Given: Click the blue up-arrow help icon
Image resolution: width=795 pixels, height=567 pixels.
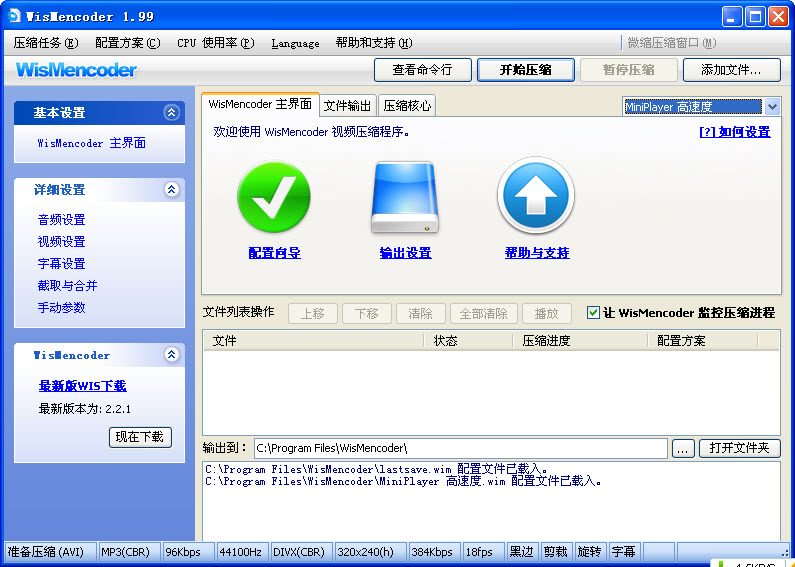Looking at the screenshot, I should click(536, 195).
